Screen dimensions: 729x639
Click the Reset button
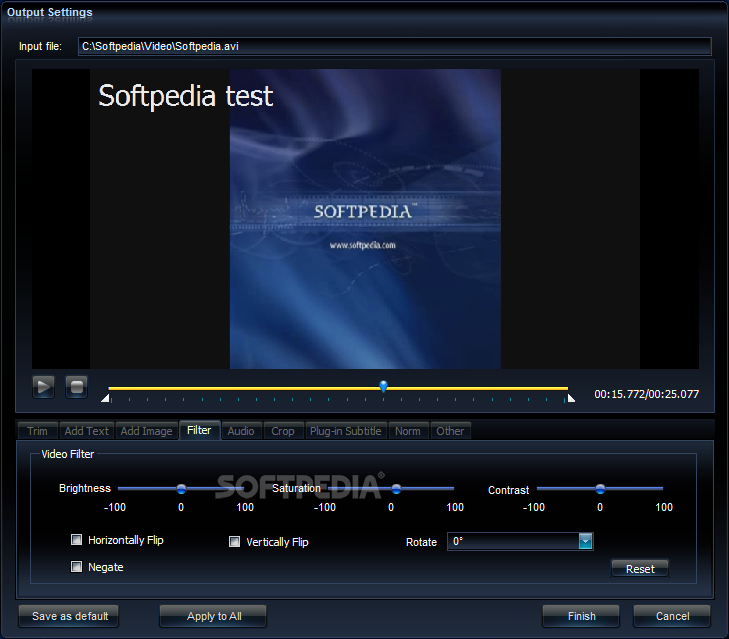click(x=640, y=568)
